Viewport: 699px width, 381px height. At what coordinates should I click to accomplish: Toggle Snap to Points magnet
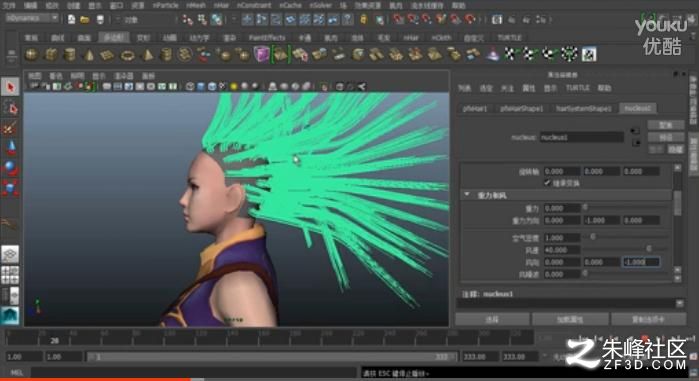[427, 20]
